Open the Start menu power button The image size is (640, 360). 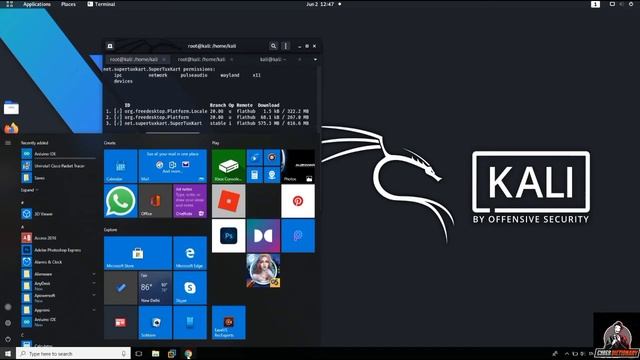pos(8,339)
